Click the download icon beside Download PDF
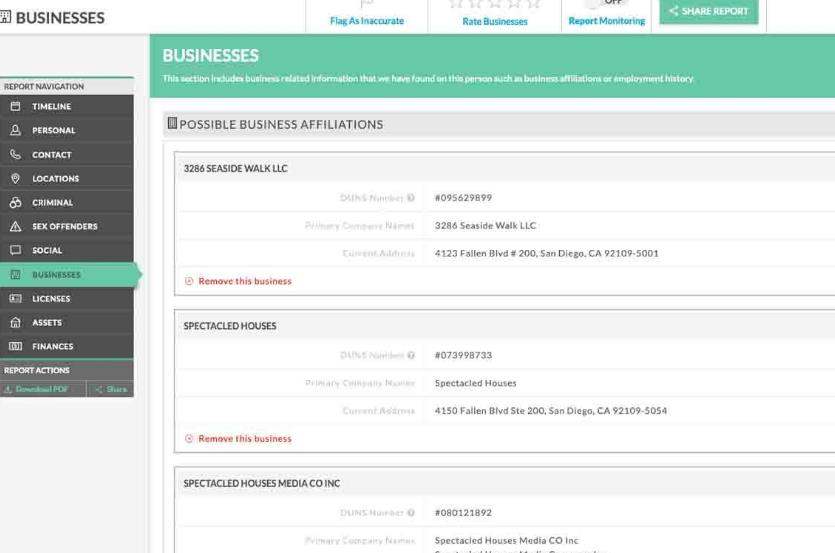Viewport: 835px width, 553px height. coord(8,389)
